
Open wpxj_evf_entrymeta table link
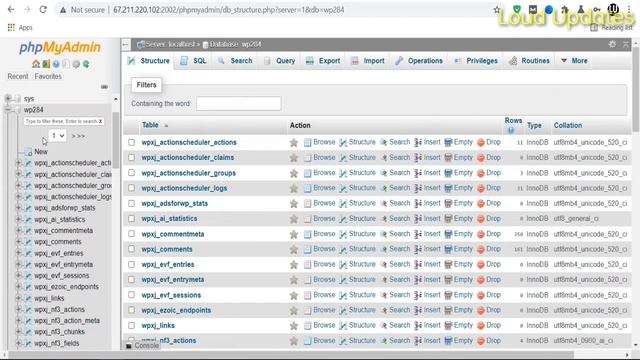tap(173, 280)
